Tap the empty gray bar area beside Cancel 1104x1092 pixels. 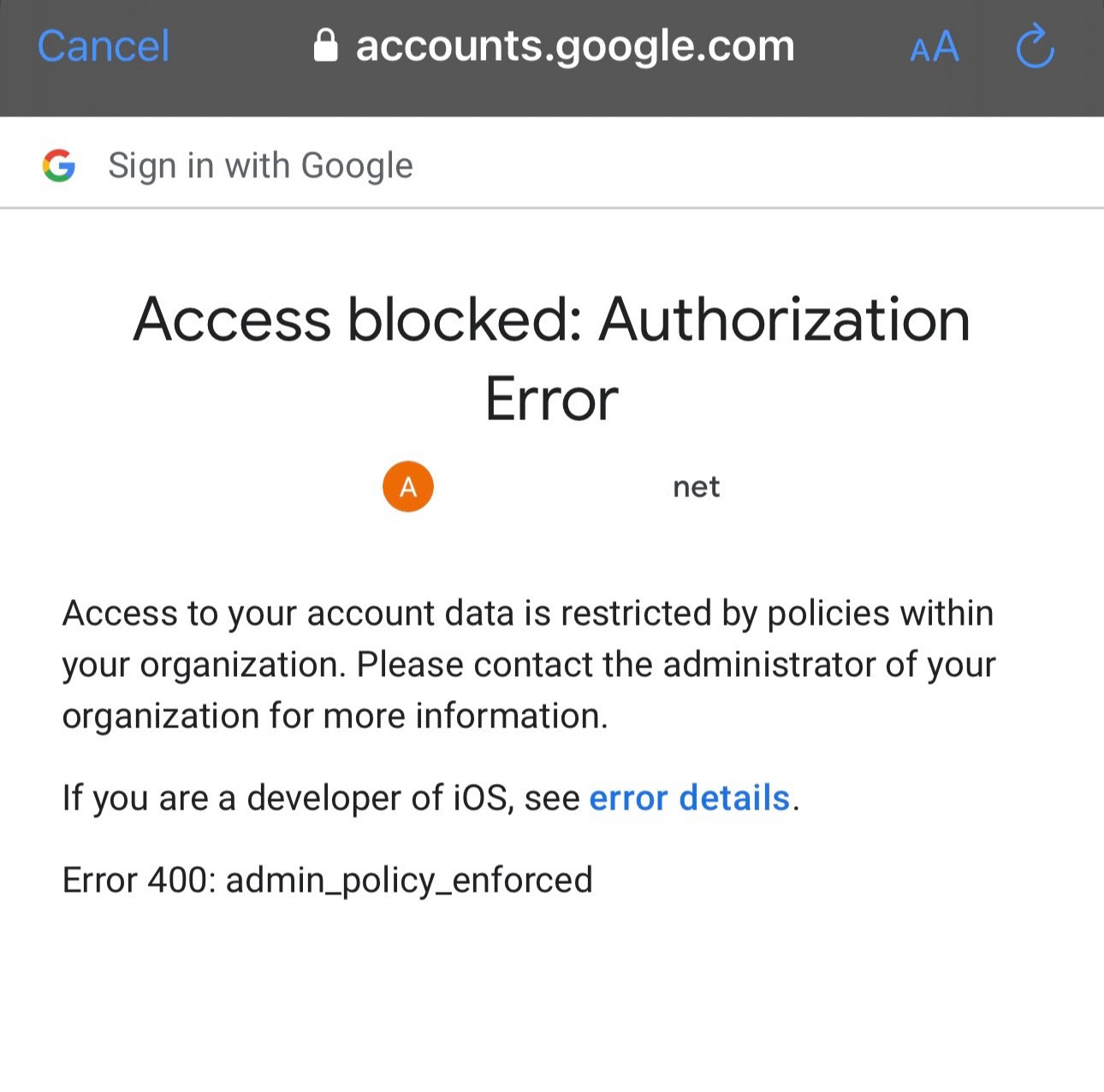241,46
